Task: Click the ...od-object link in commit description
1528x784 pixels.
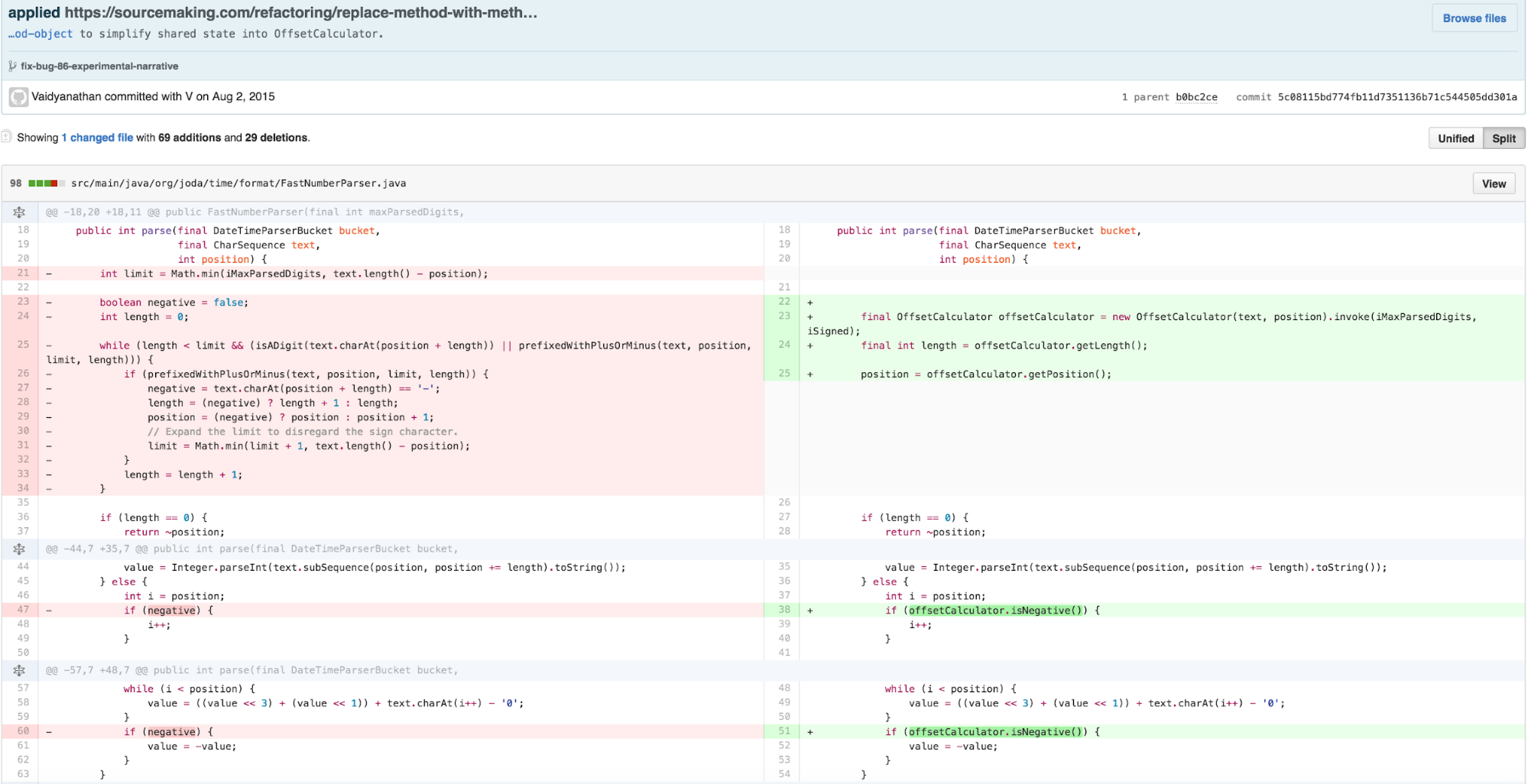Action: 41,34
